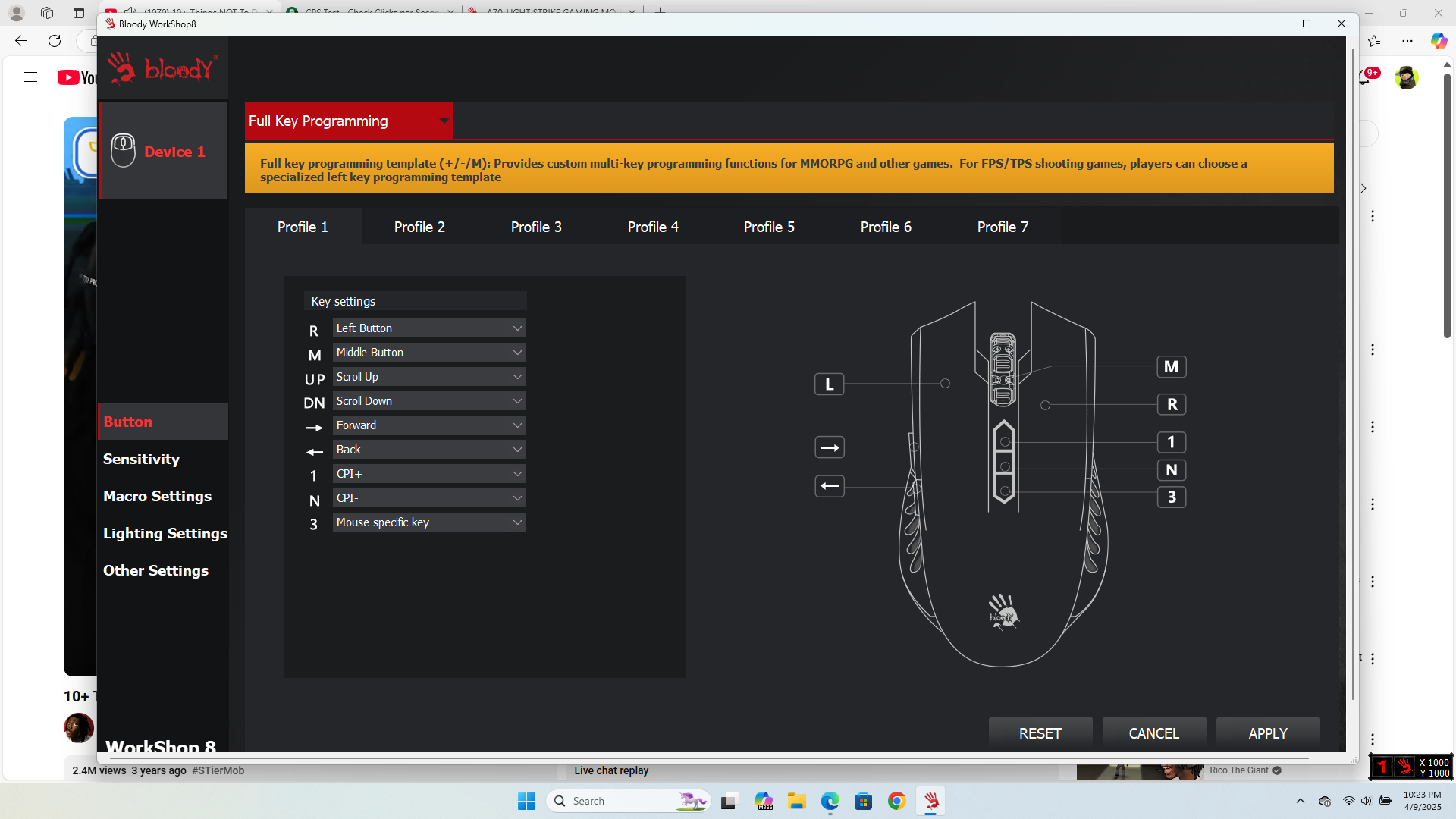This screenshot has width=1456, height=819.
Task: Click the back arrow icon in key settings
Action: 314,452
